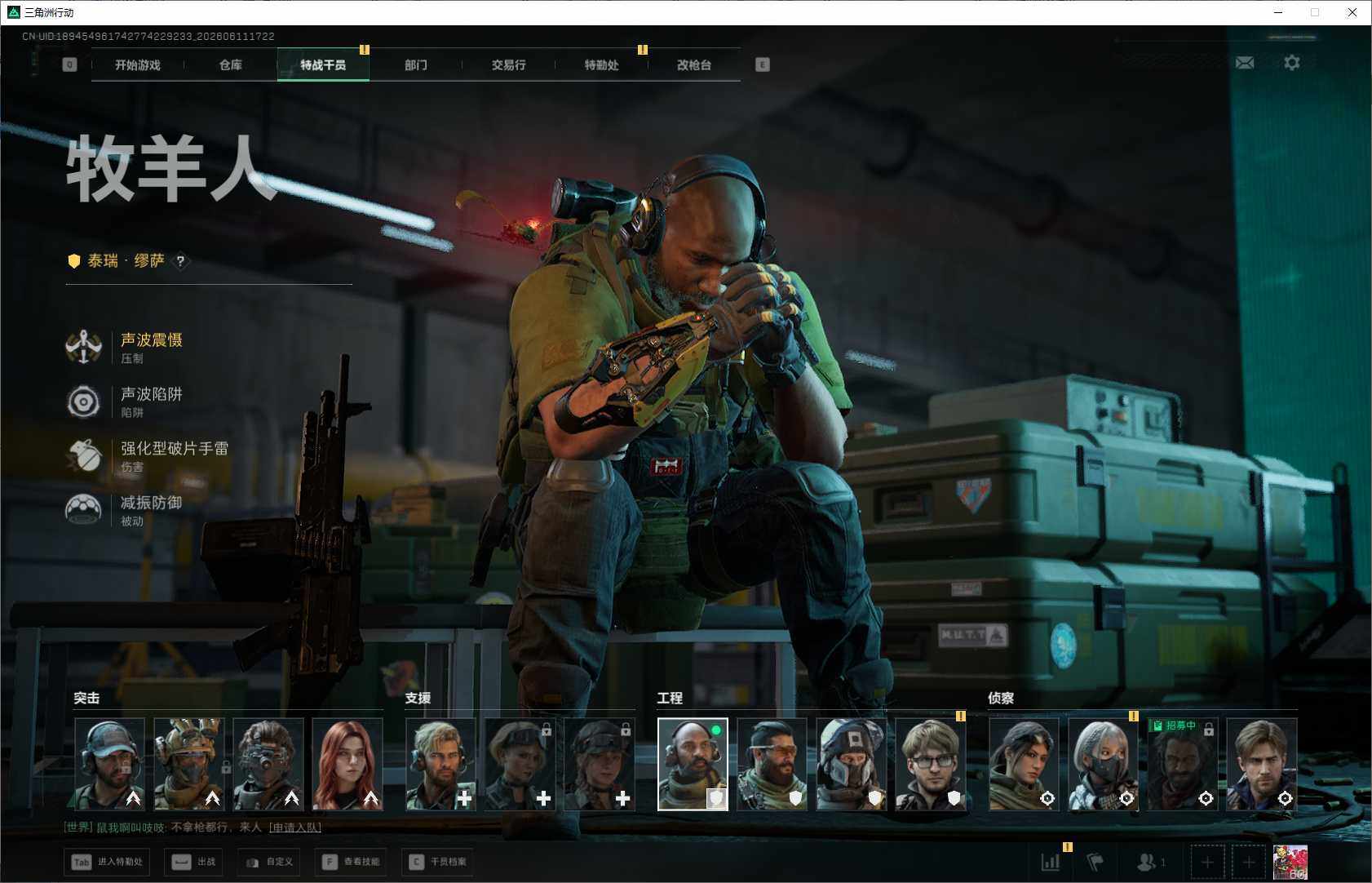Select the bespectacled young engineer operator
This screenshot has width=1372, height=883.
[x=931, y=764]
